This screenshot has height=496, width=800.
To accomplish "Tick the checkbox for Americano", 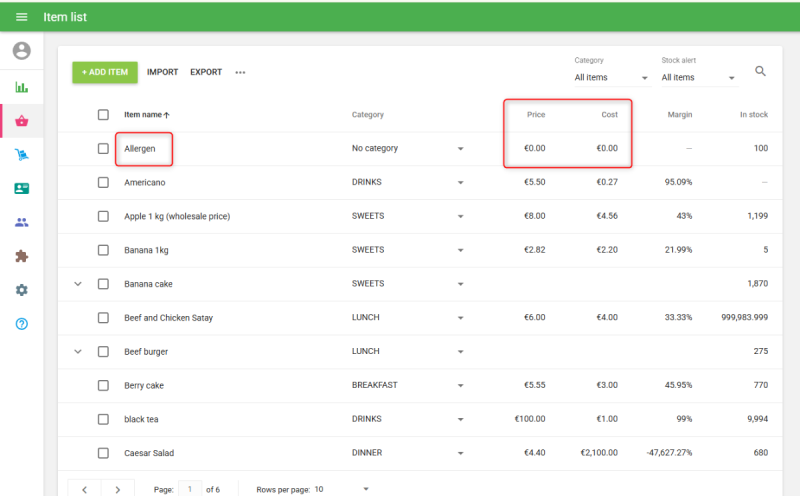I will [103, 183].
